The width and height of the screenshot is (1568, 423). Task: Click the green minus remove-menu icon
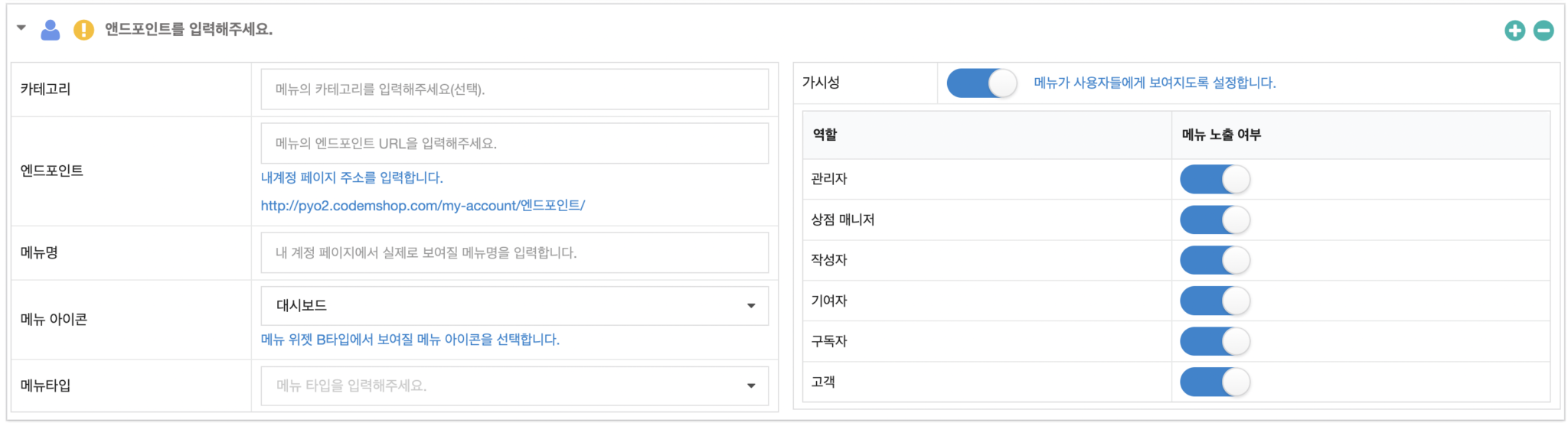pyautogui.click(x=1543, y=31)
